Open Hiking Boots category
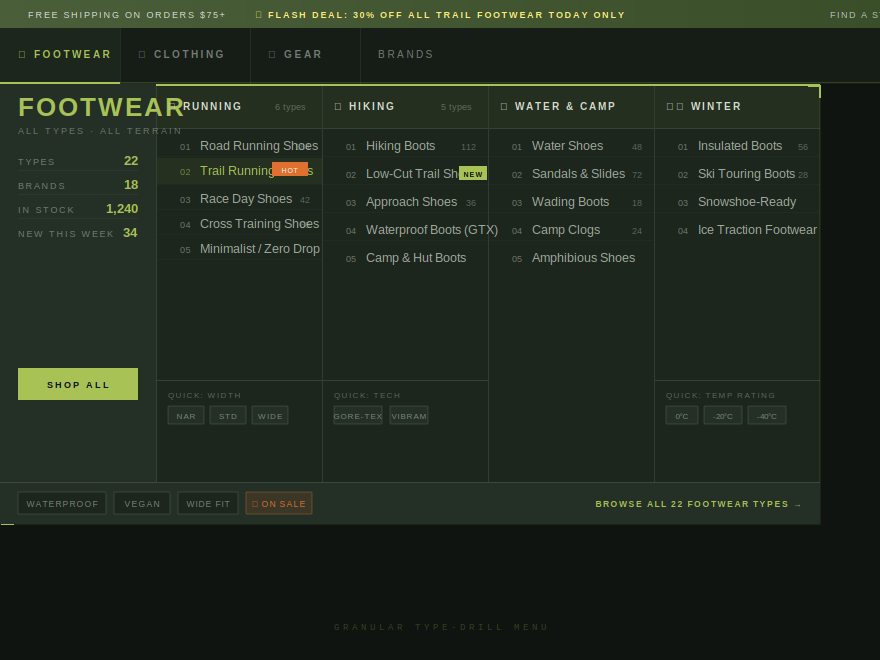The width and height of the screenshot is (880, 660). [405, 146]
